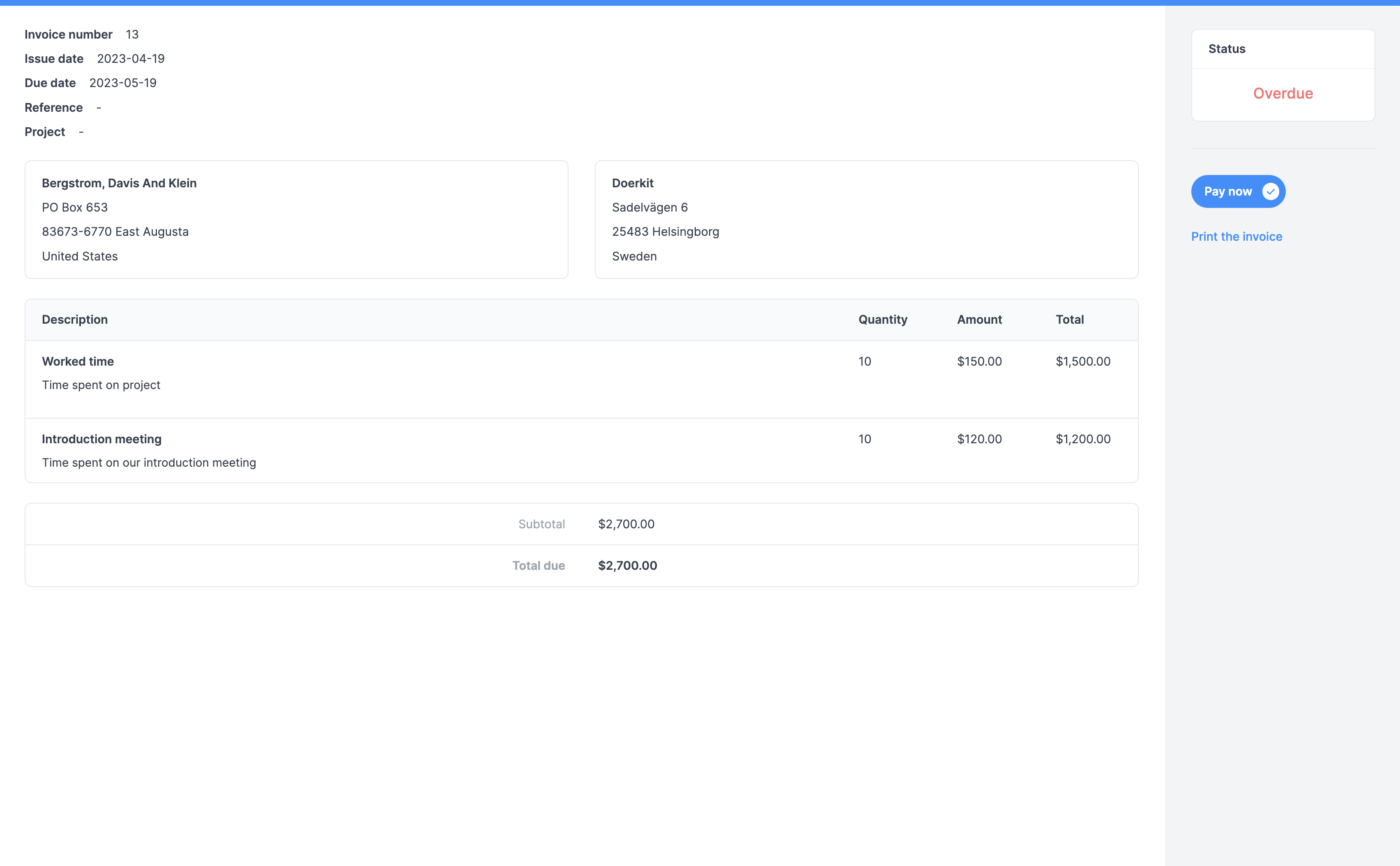Image resolution: width=1400 pixels, height=866 pixels.
Task: Click the due date 2023-05-19
Action: pyautogui.click(x=123, y=83)
